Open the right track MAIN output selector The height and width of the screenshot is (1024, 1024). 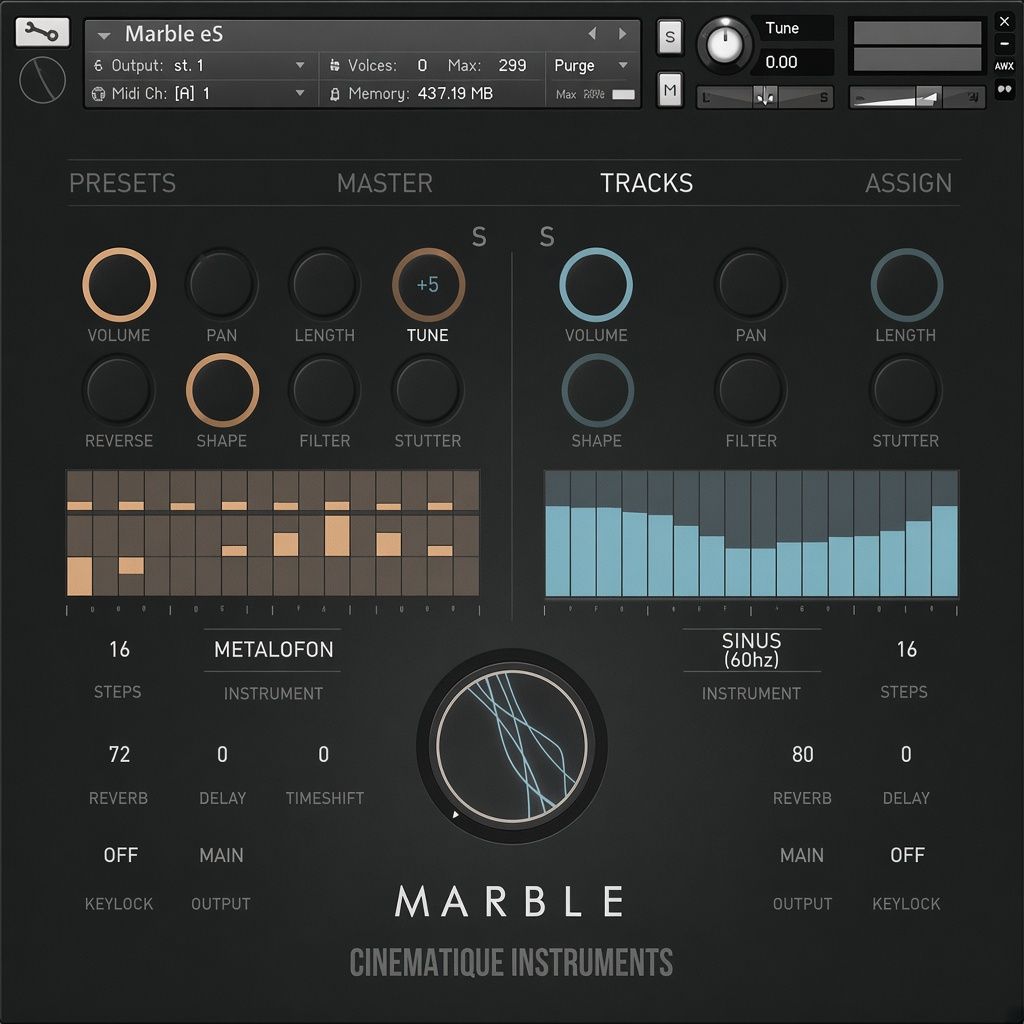tap(802, 855)
